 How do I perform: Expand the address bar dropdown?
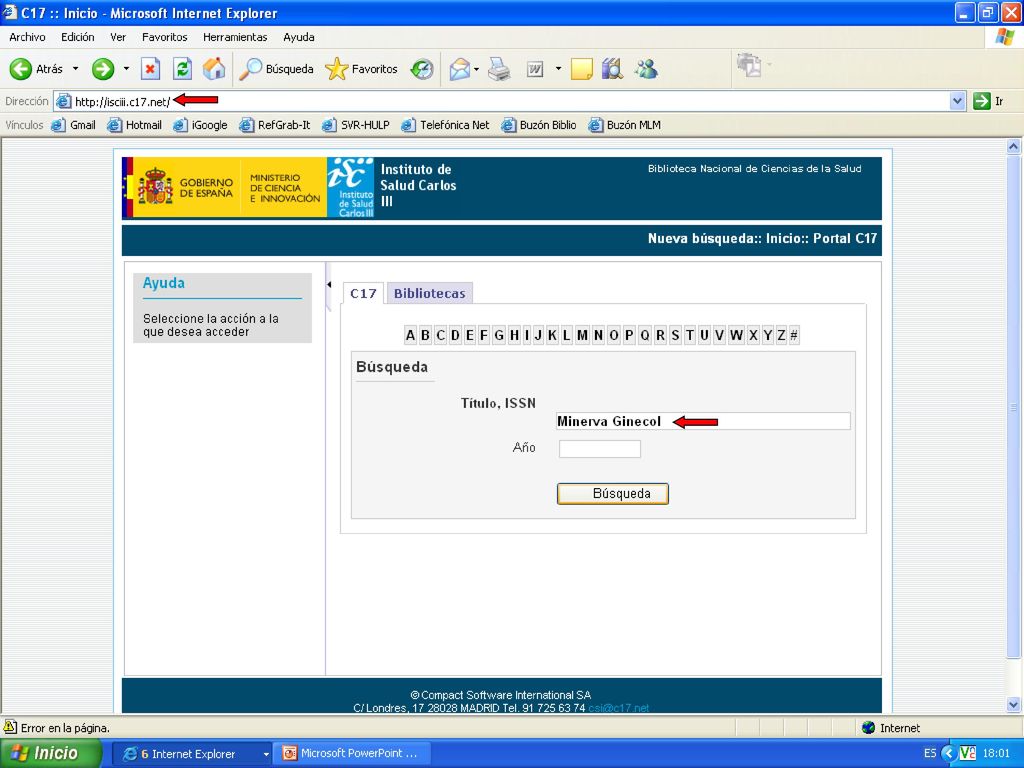(957, 101)
